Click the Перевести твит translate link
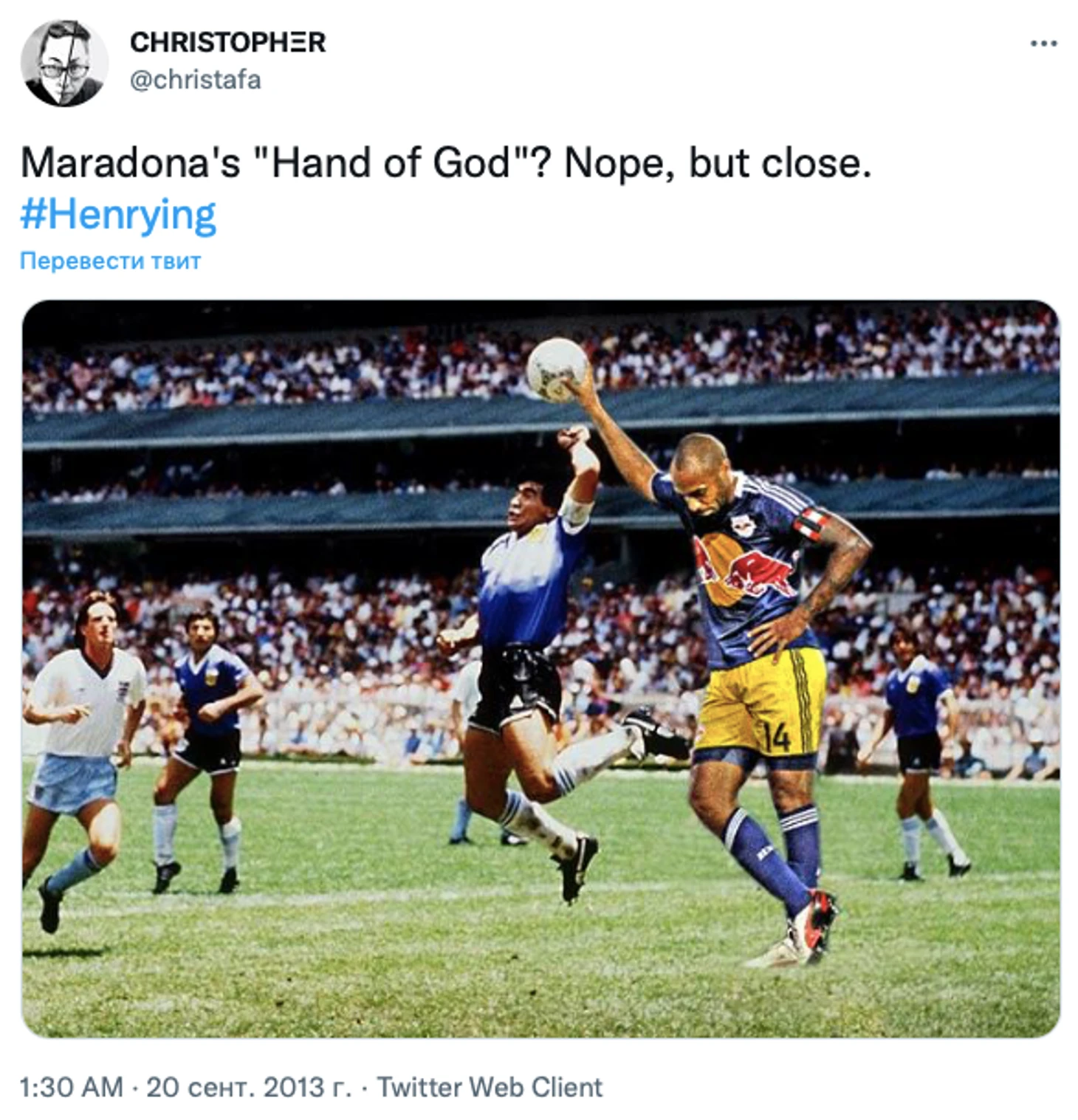The height and width of the screenshot is (1120, 1078). (x=110, y=261)
